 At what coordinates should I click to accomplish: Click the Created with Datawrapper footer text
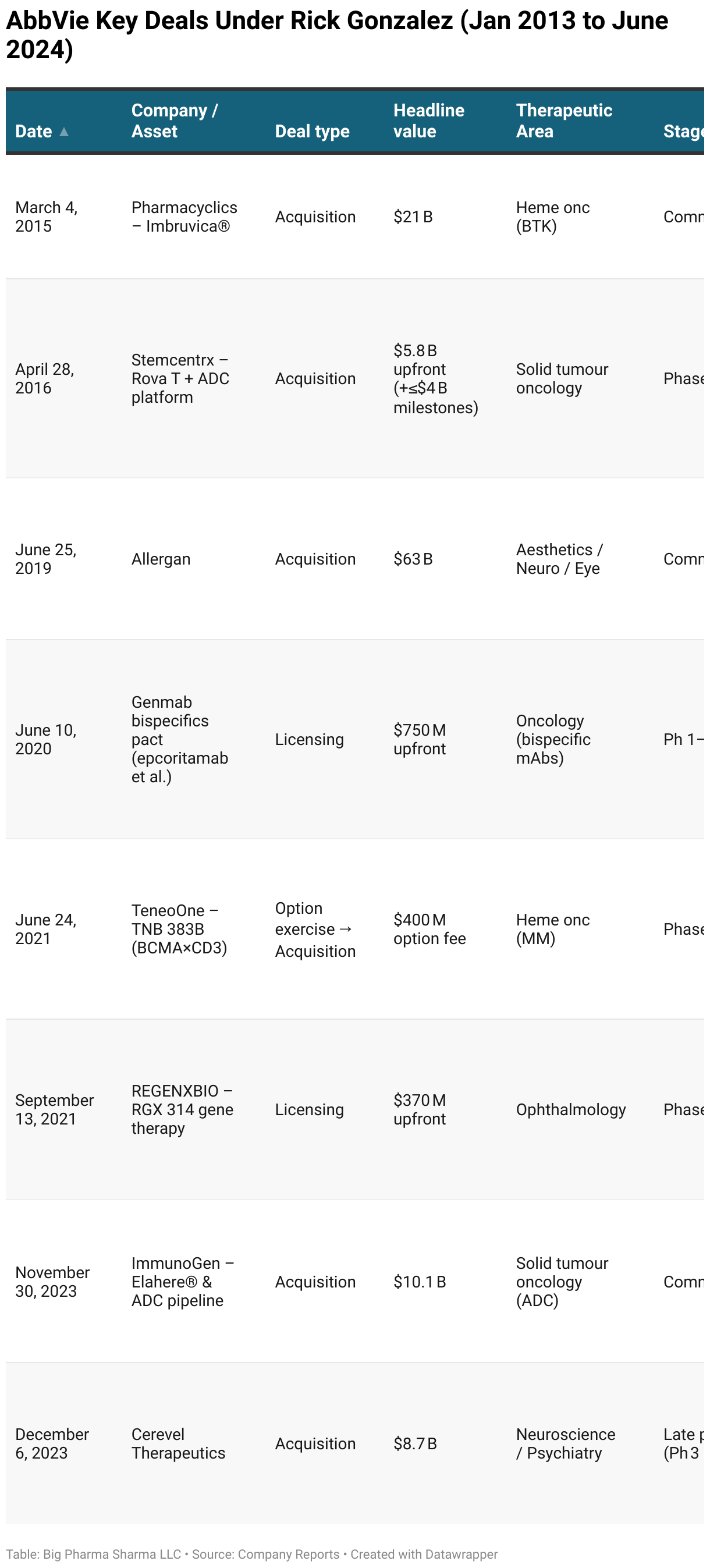pyautogui.click(x=424, y=1554)
